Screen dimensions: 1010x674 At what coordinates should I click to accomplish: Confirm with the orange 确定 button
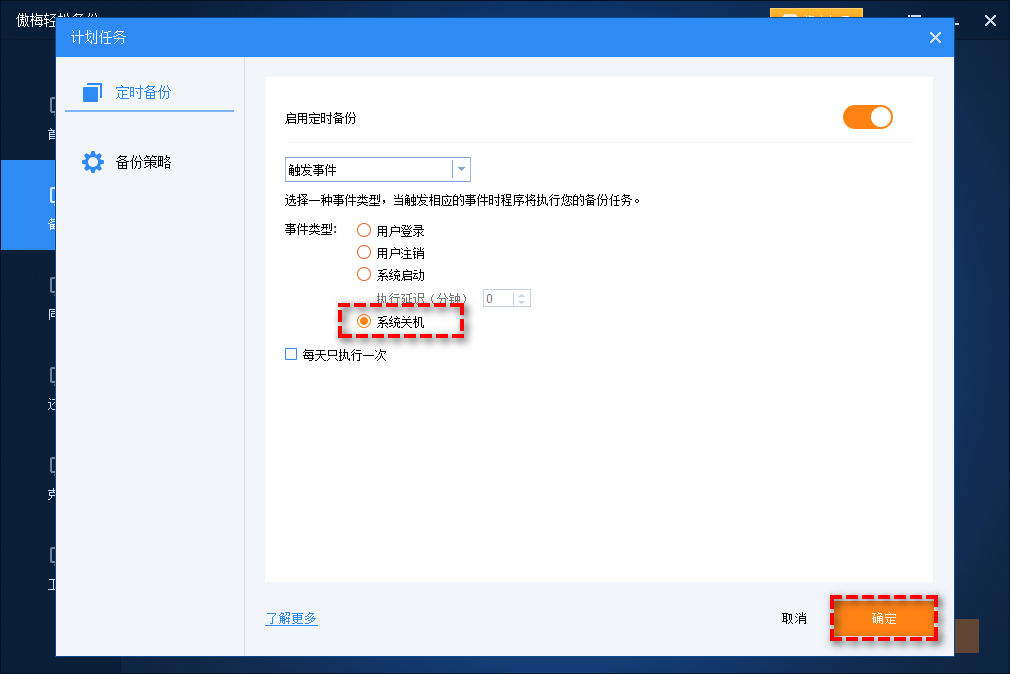pyautogui.click(x=883, y=619)
